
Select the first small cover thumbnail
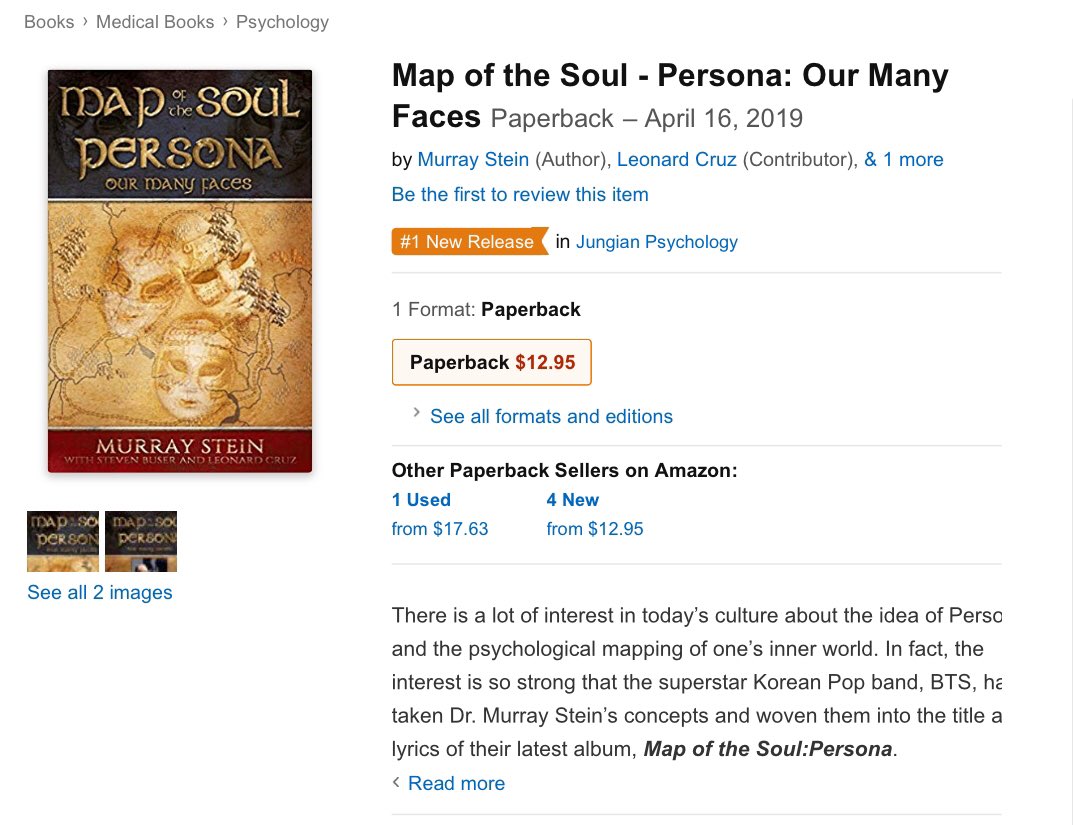[x=63, y=541]
